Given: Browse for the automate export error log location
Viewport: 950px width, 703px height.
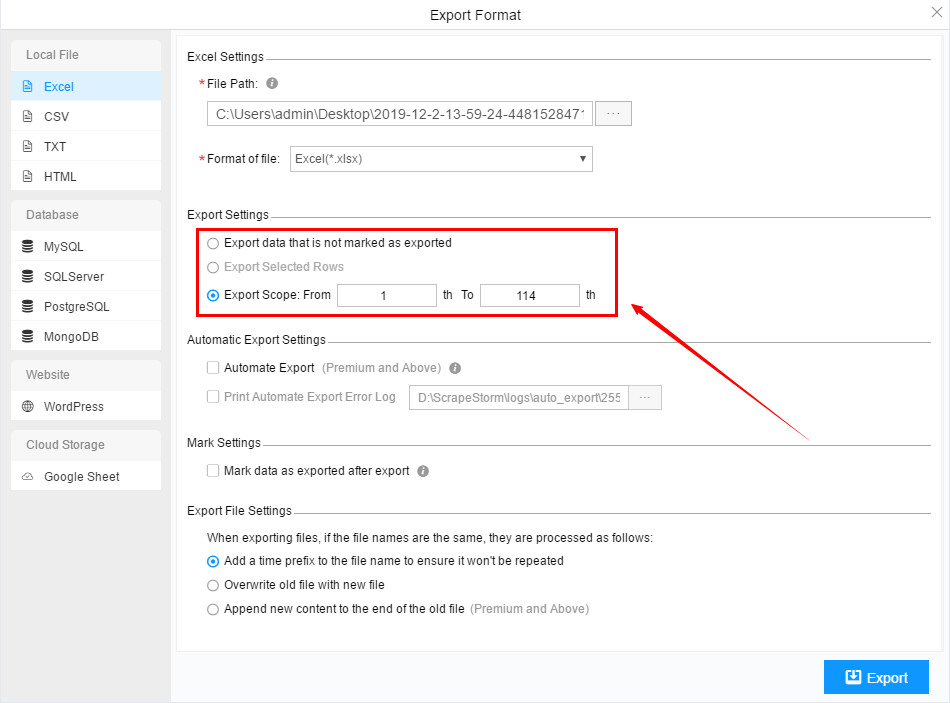Looking at the screenshot, I should (645, 396).
